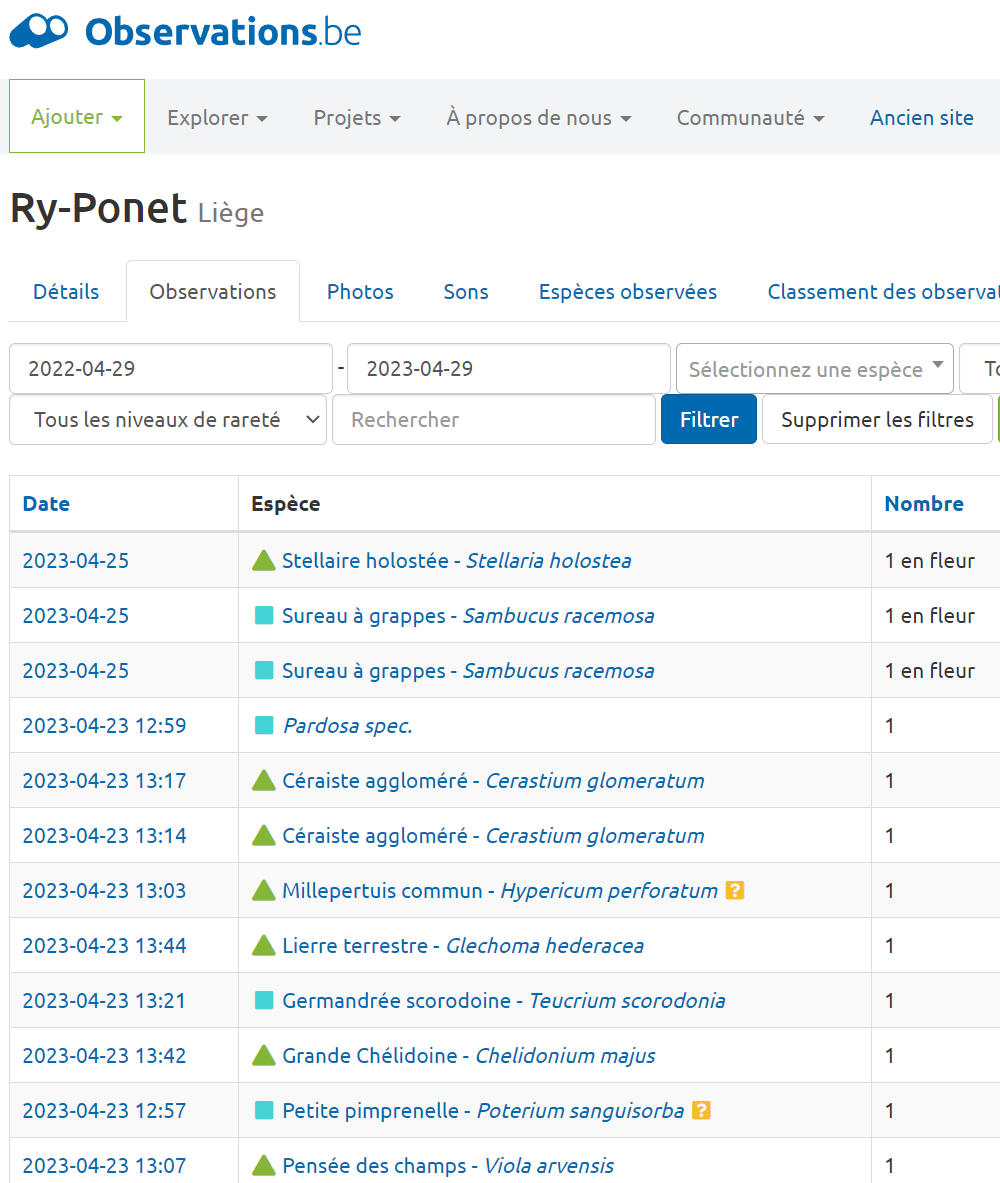Click the question mark icon after Poterium sanguisorba
This screenshot has height=1183, width=1000.
pos(701,1110)
